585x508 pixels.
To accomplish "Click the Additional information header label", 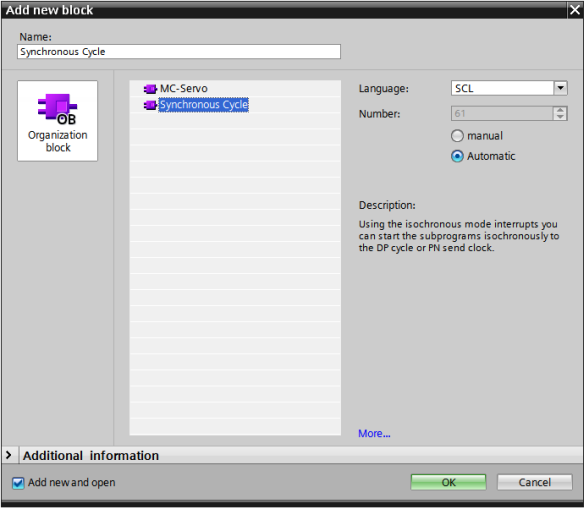I will point(91,455).
